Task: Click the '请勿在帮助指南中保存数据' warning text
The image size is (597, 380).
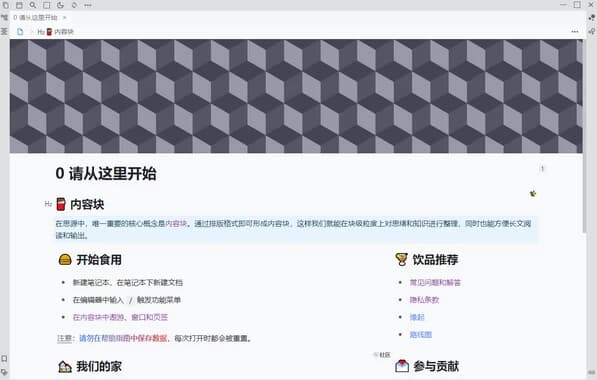Action: 123,338
